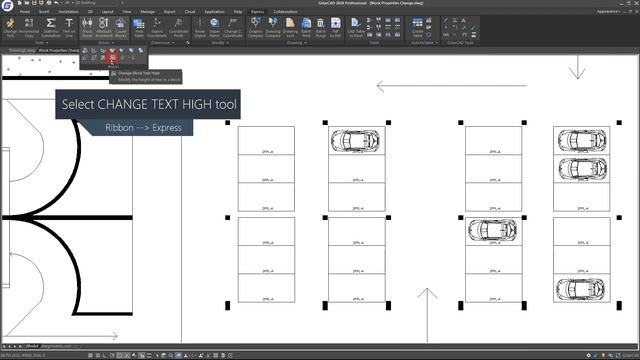Select the Incremental Copy tool
Screen dimensions: 640x360
click(29, 28)
